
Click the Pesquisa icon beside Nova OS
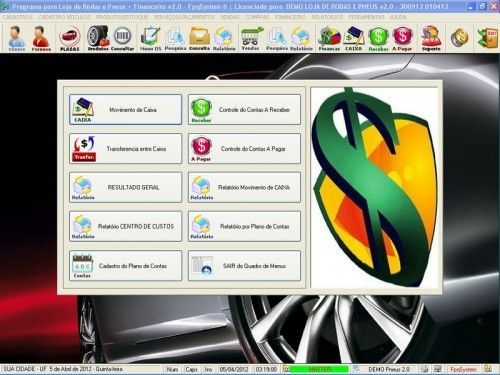[x=175, y=38]
